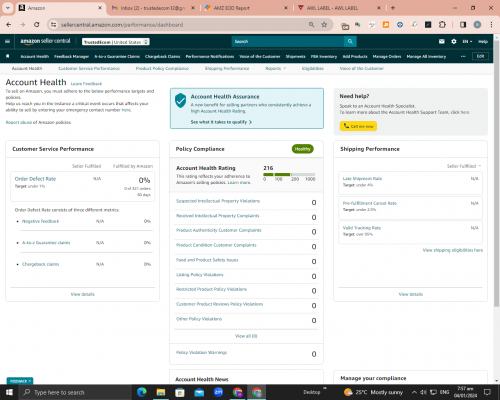
Task: Expand the EN language dropdown
Action: click(467, 41)
